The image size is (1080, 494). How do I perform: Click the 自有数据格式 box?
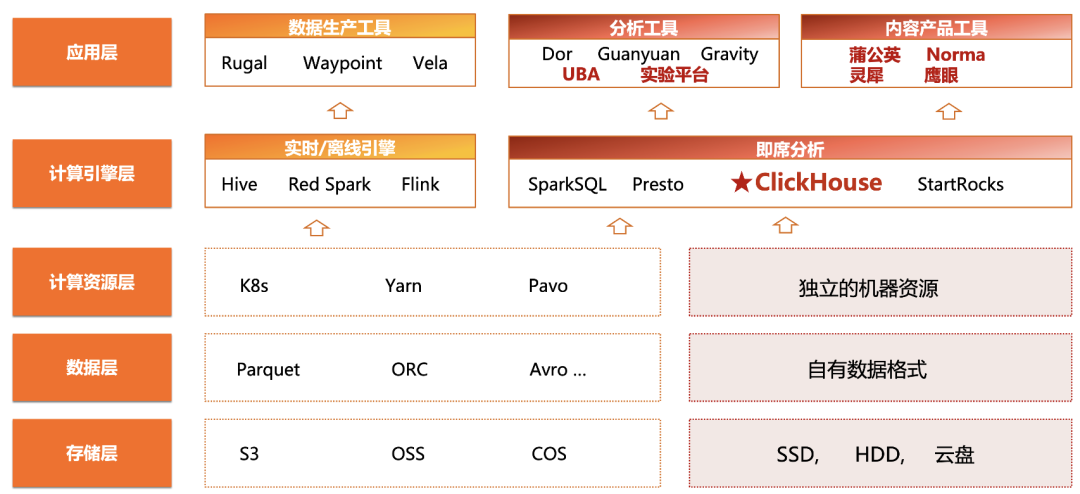tap(884, 368)
